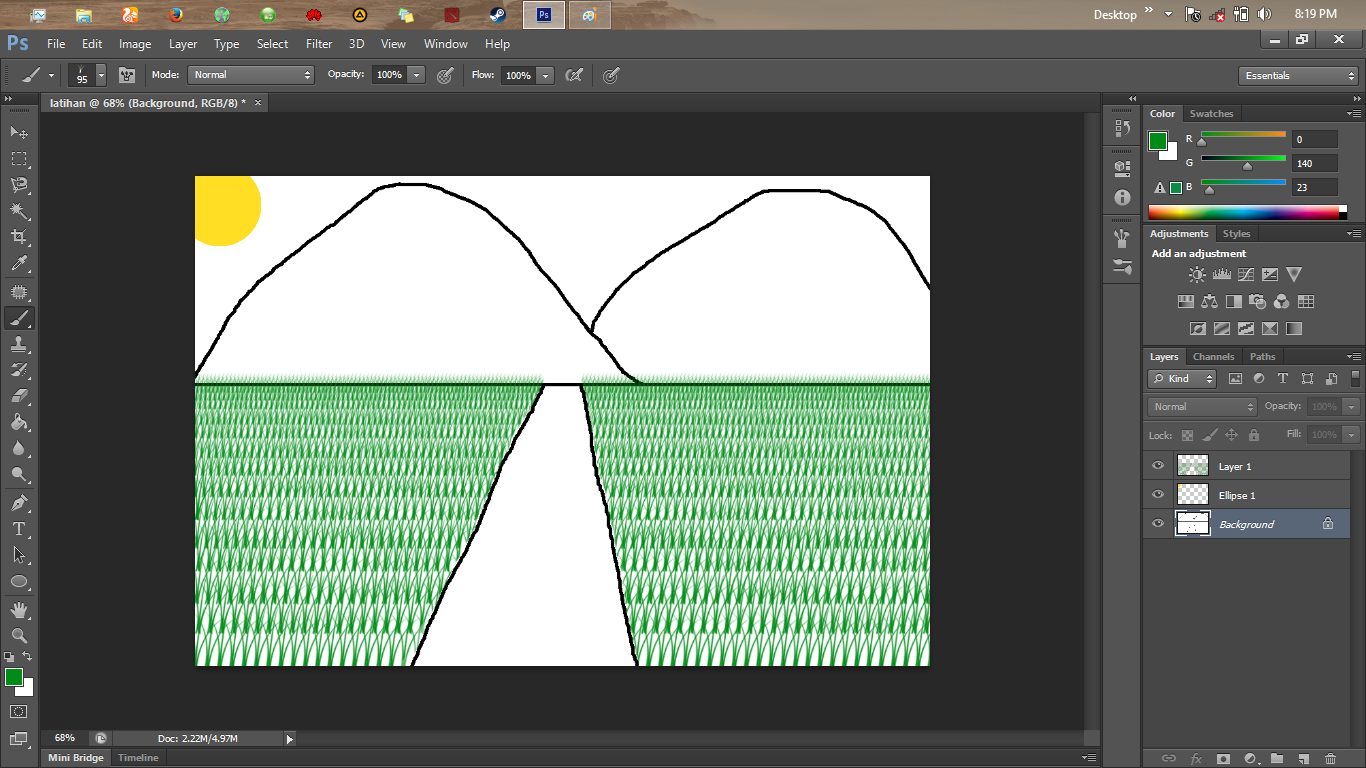Open the Filter menu
This screenshot has height=768, width=1366.
click(x=318, y=43)
